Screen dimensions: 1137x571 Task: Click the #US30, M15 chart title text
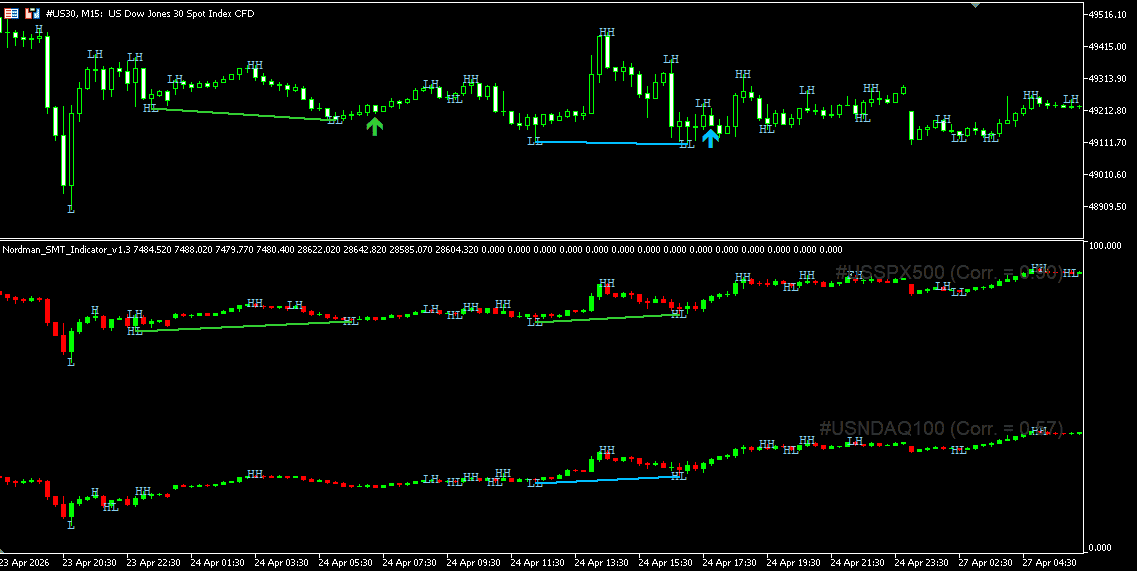pos(150,14)
